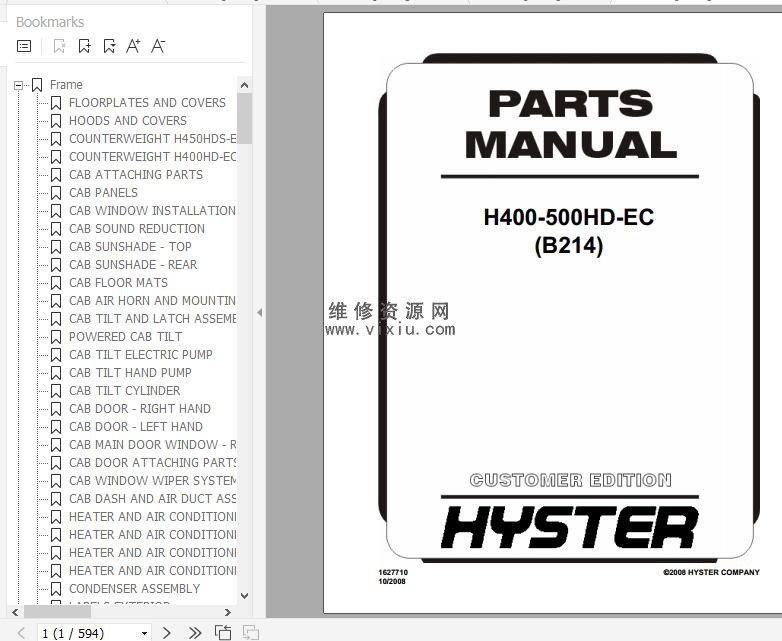Select CAB MAIN DOOR WINDOW bookmark
Image resolution: width=782 pixels, height=641 pixels.
click(153, 444)
